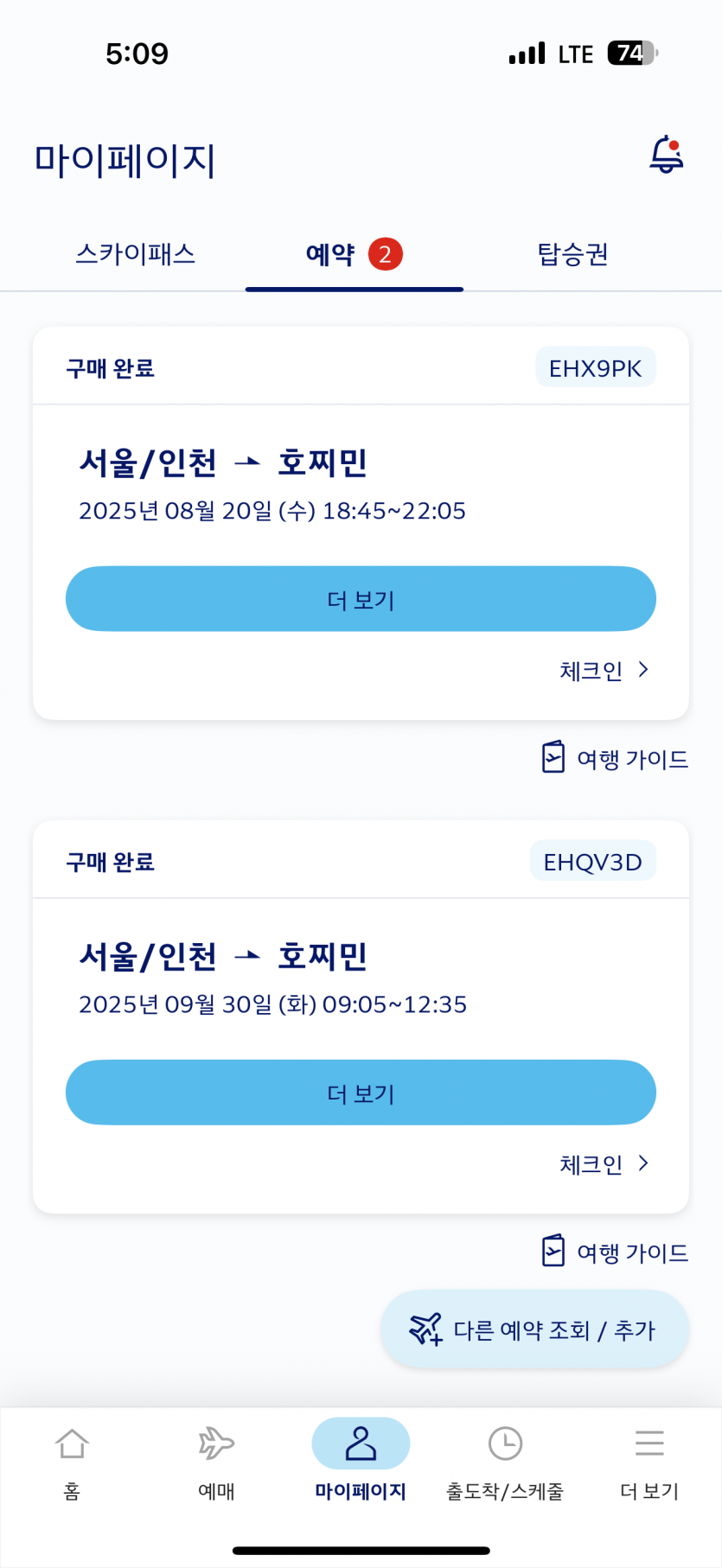This screenshot has width=722, height=1568.
Task: Tap the Home icon in bottom bar
Action: click(72, 1444)
